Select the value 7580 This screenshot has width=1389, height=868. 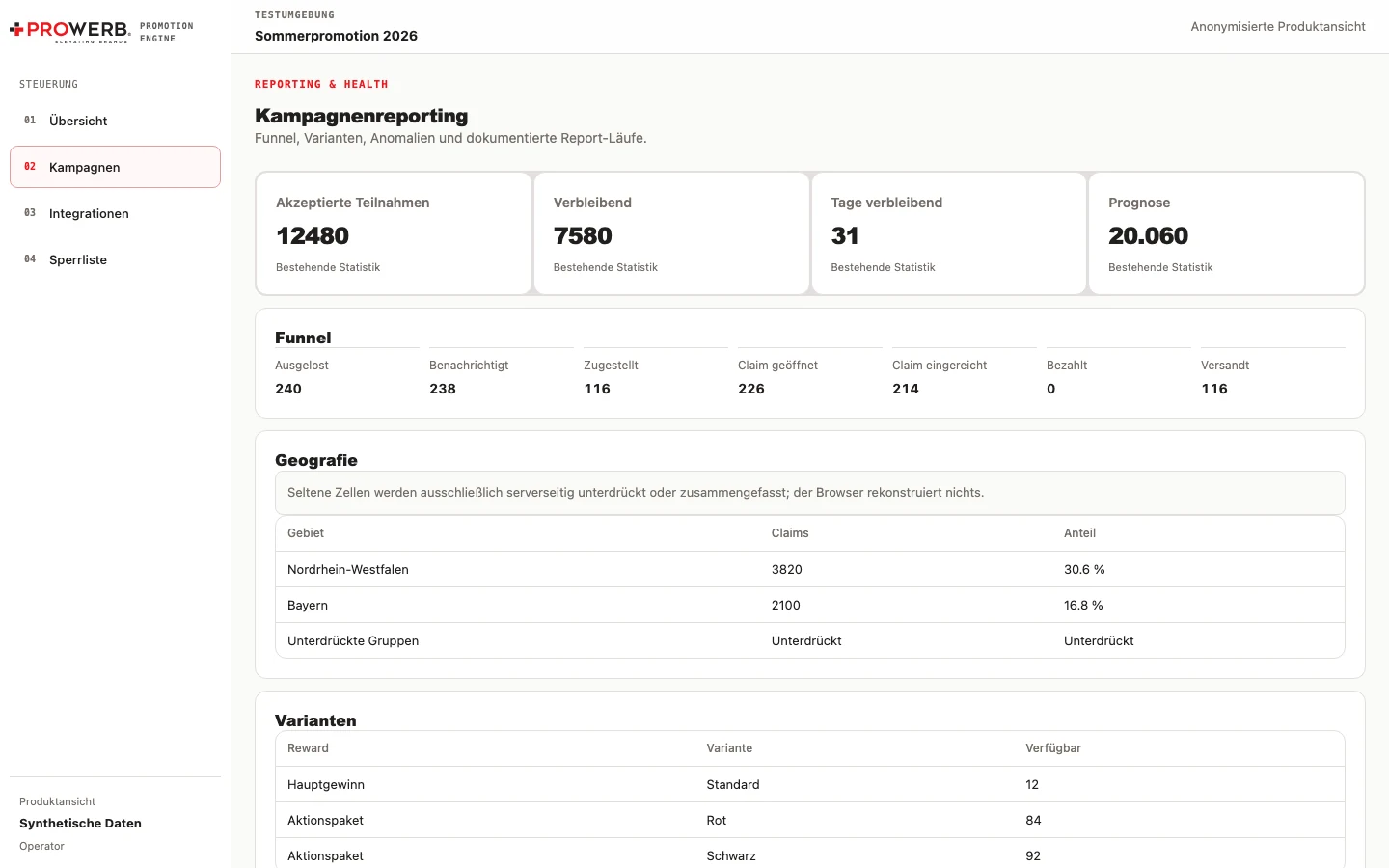point(583,236)
